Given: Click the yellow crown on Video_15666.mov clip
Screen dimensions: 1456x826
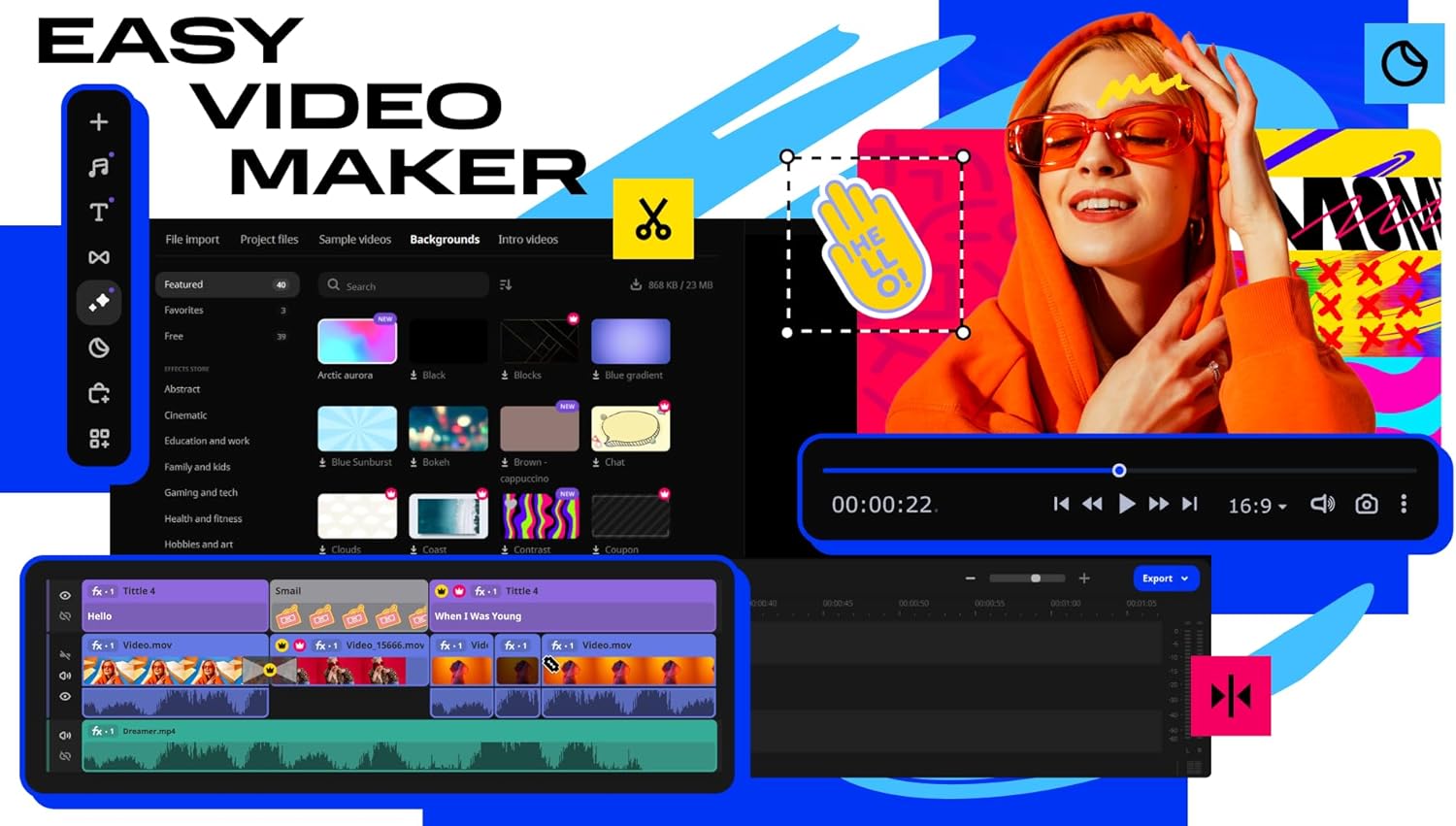Looking at the screenshot, I should 282,645.
